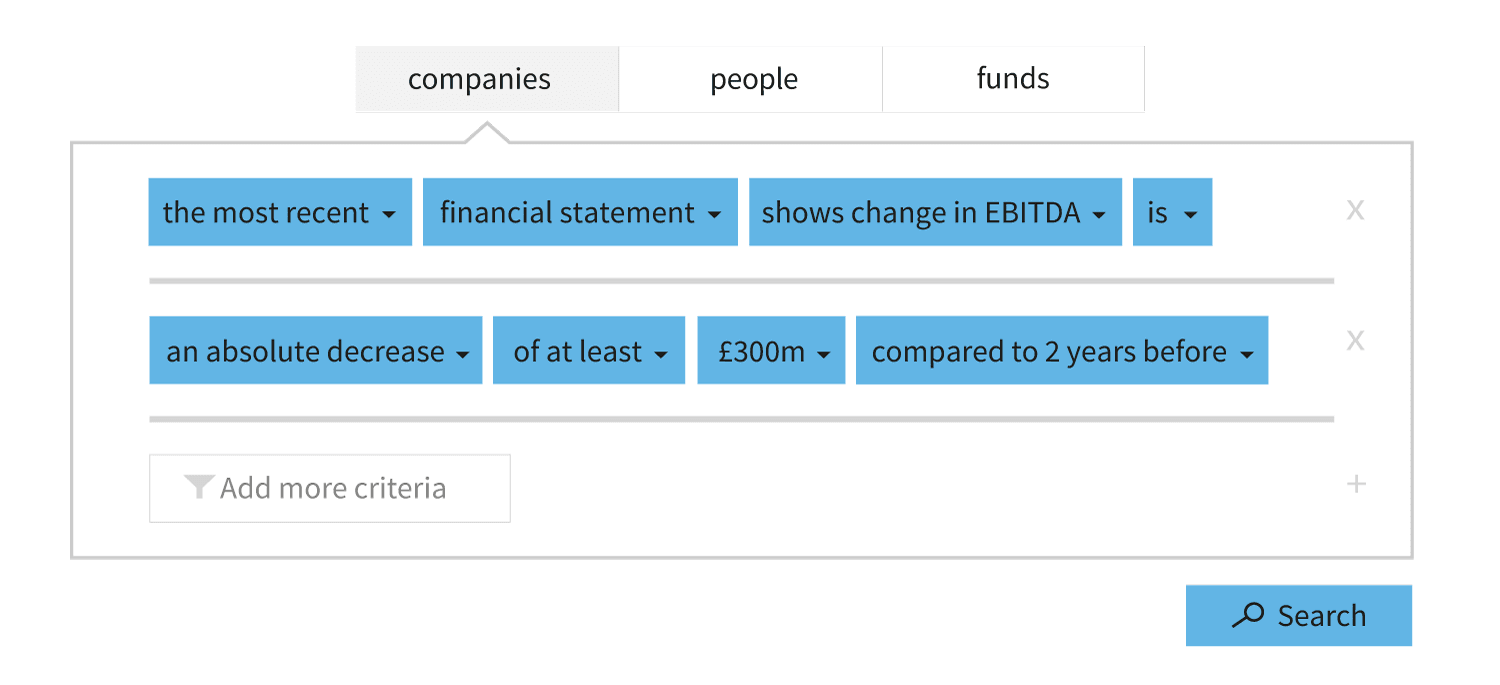Switch to the funds tab

pyautogui.click(x=1013, y=79)
